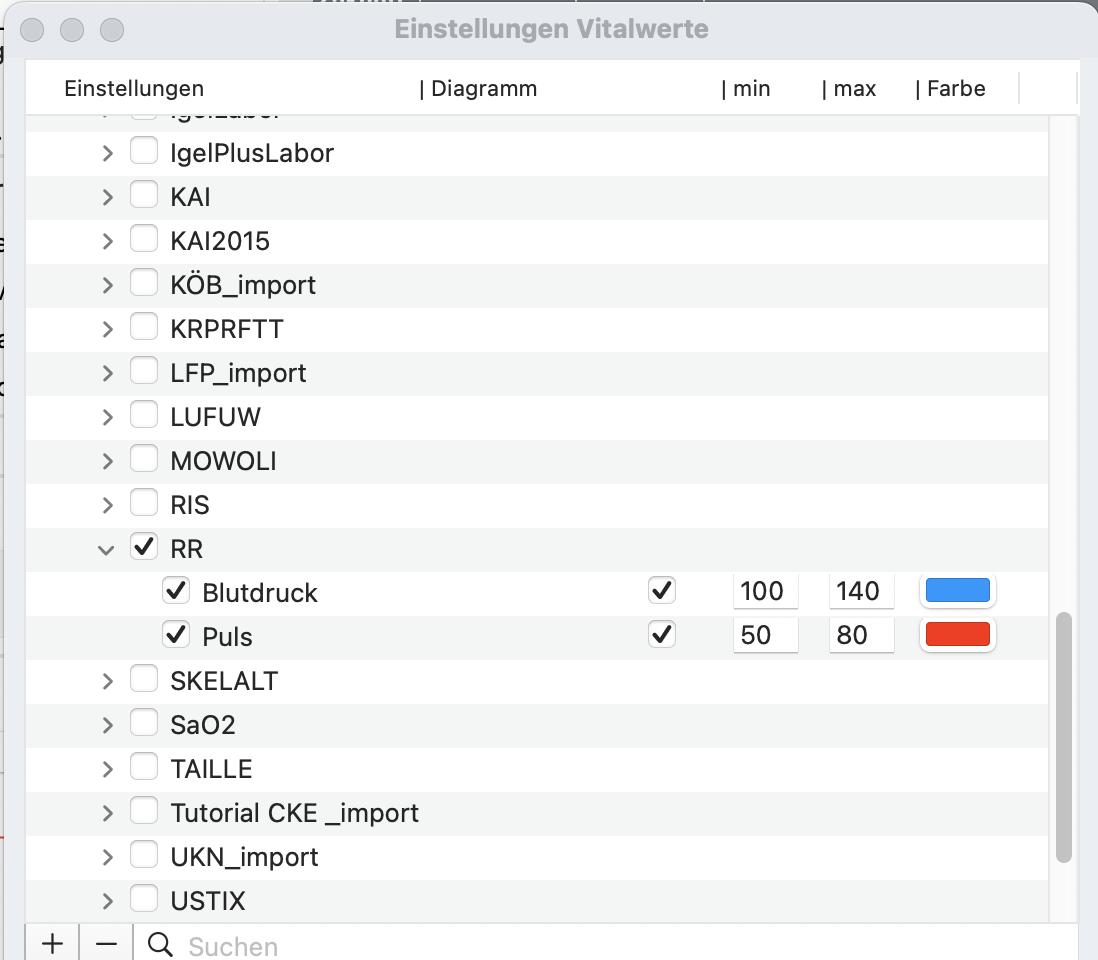Click the Puls max value field
This screenshot has height=960, width=1098.
(x=861, y=635)
